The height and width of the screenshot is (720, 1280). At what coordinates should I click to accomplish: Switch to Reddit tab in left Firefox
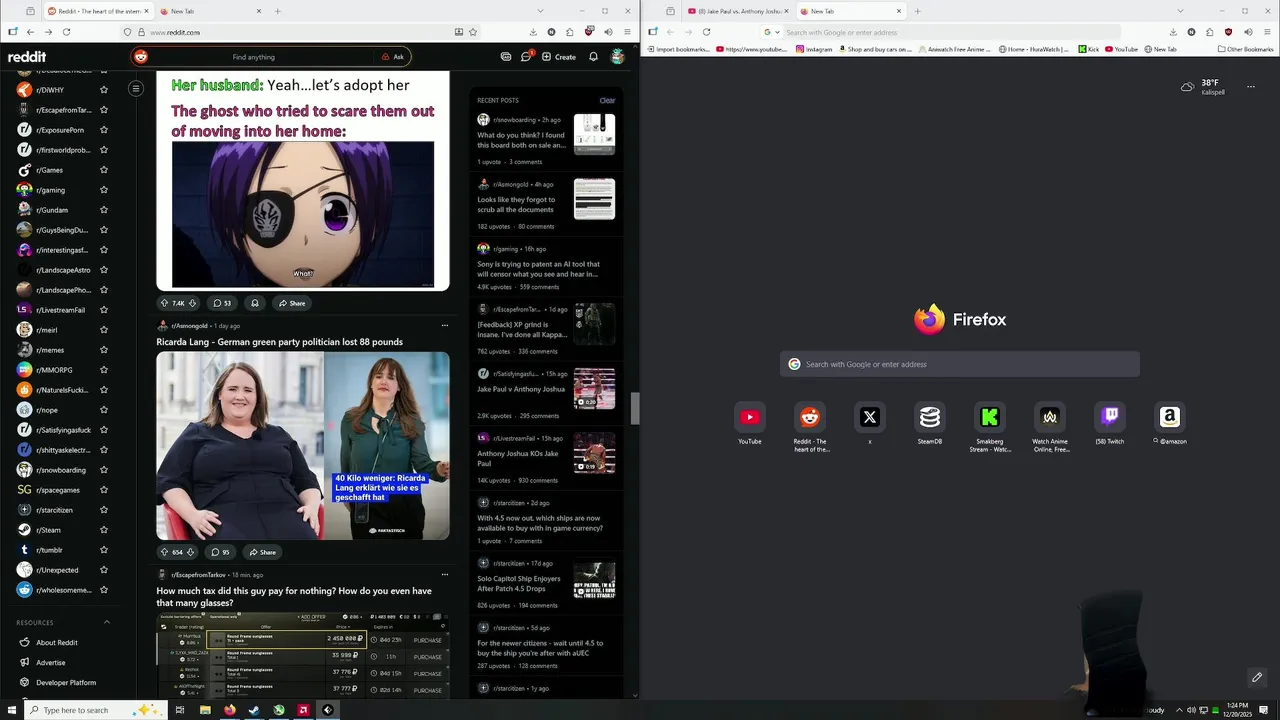[x=97, y=11]
